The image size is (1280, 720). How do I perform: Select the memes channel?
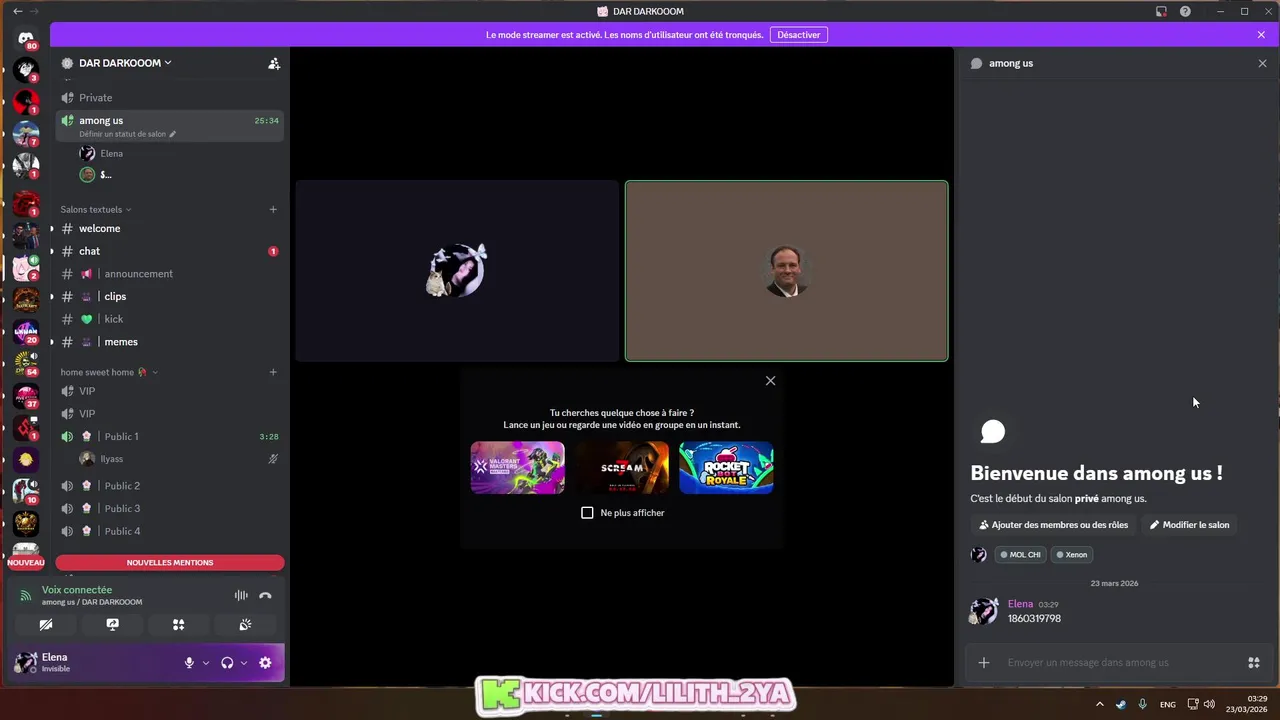pyautogui.click(x=170, y=342)
